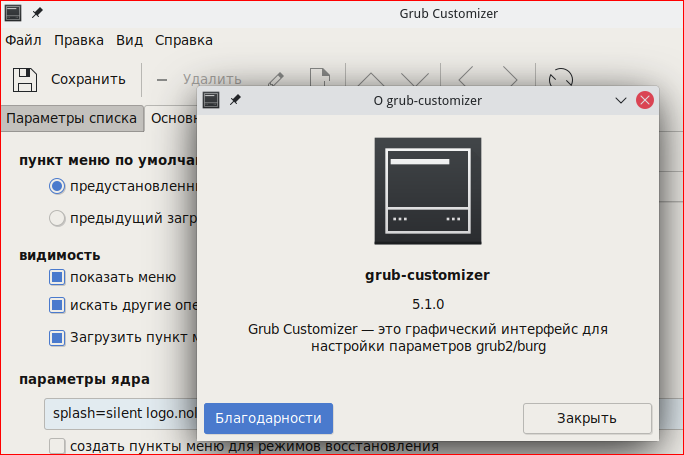The height and width of the screenshot is (455, 684).
Task: Click the Удалить toolbar button
Action: (212, 79)
